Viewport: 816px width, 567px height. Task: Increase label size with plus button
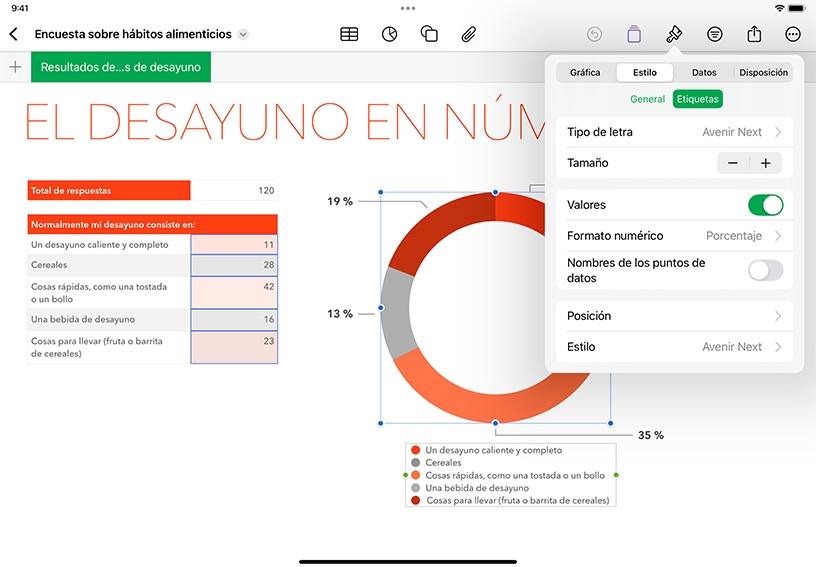(766, 163)
